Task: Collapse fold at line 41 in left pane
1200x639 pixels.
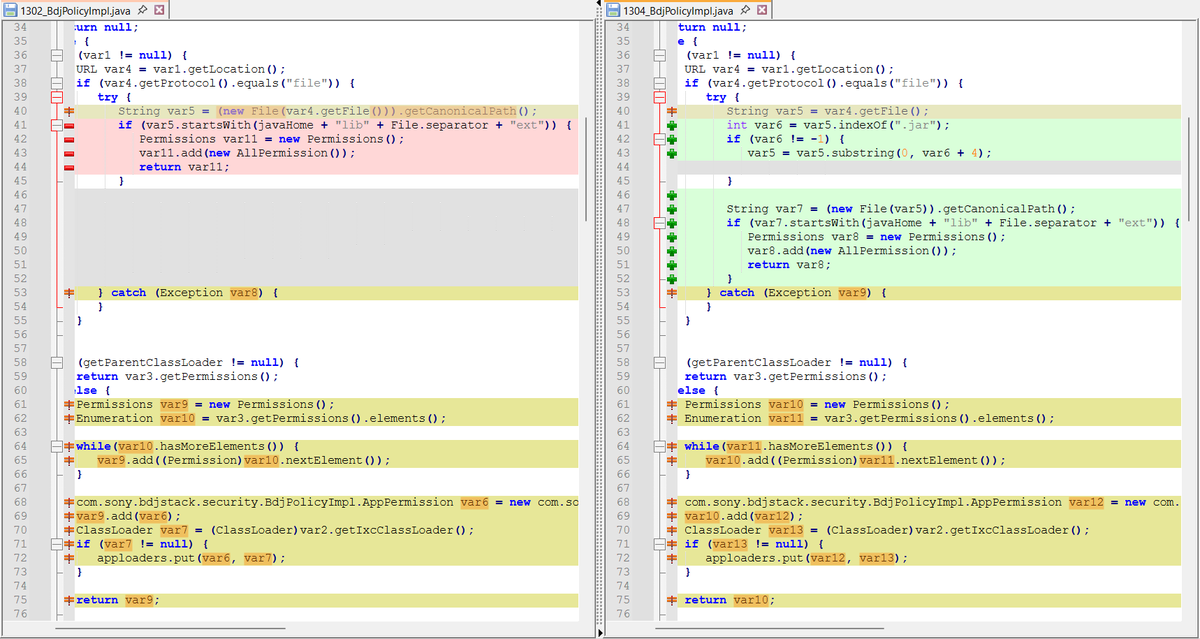Action: tap(57, 125)
